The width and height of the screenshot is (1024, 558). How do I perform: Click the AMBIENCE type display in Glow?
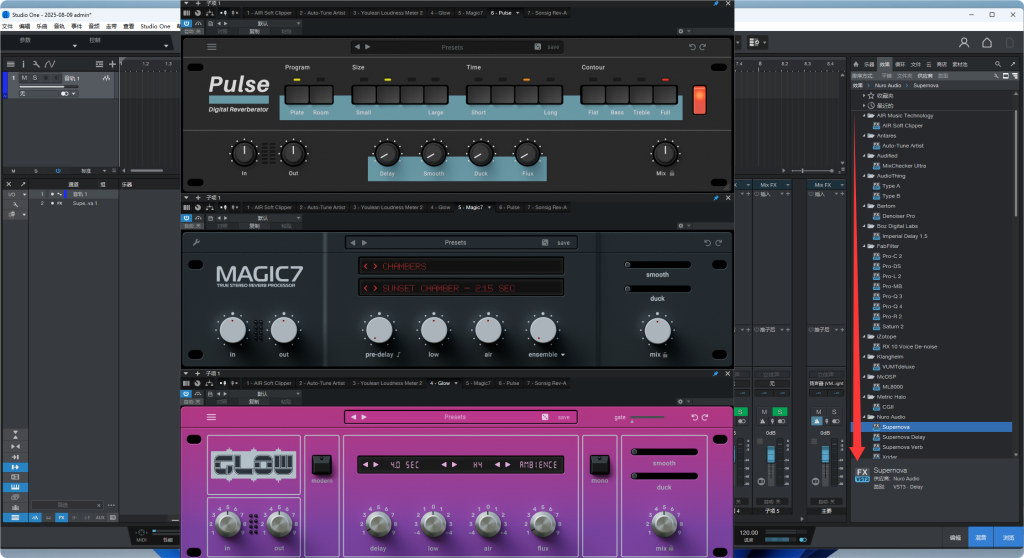click(539, 465)
